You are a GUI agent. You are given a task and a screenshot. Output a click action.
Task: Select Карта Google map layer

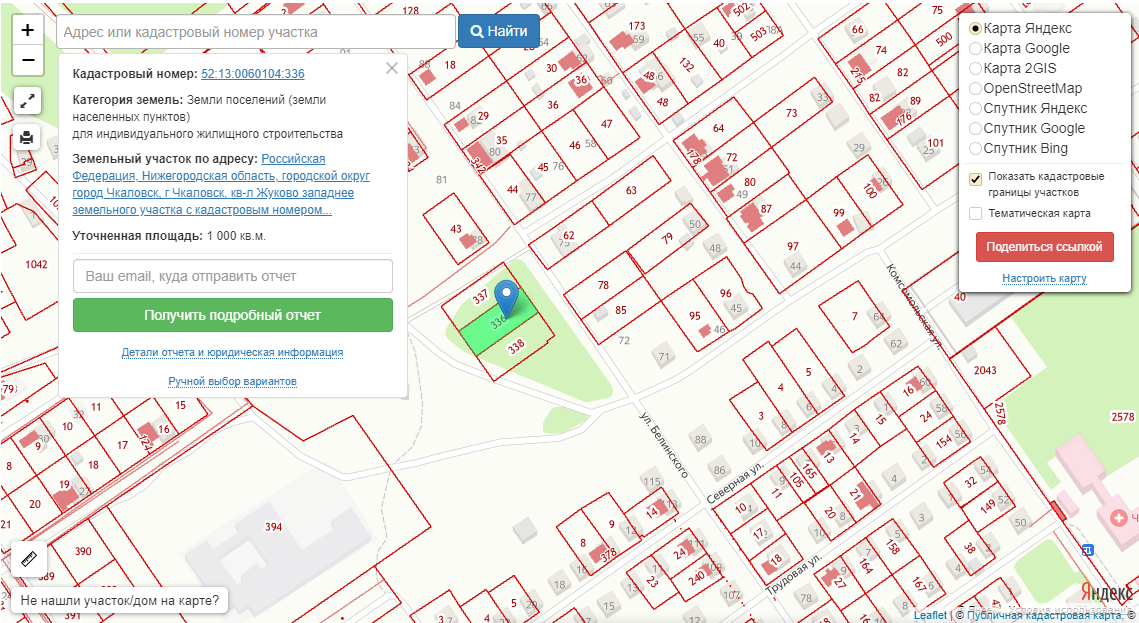coord(976,49)
